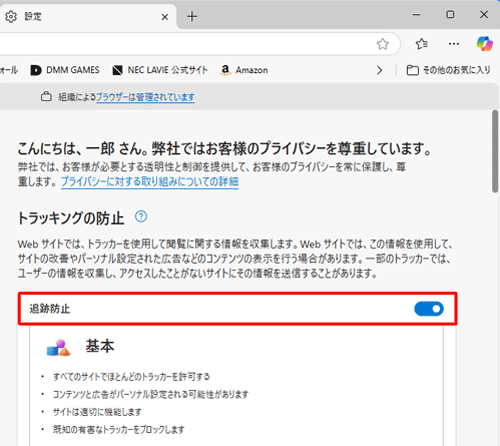The width and height of the screenshot is (500, 446).
Task: Select the 設定 tab
Action: click(88, 16)
